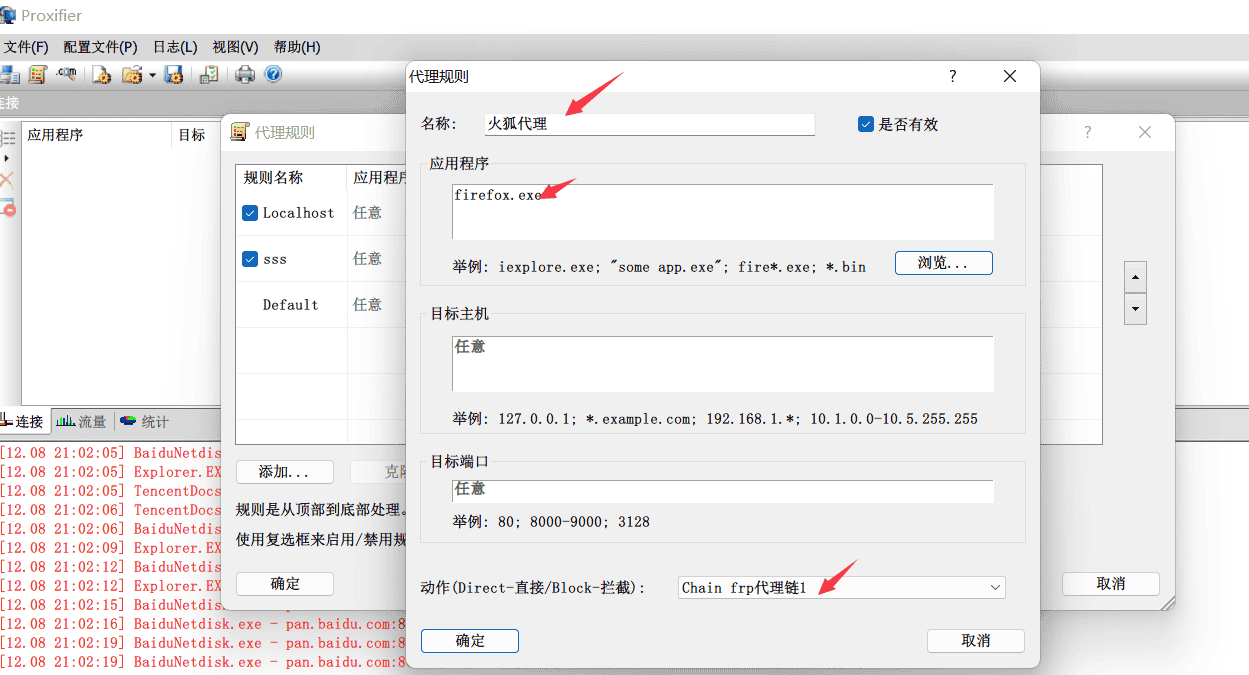Click the new profile toolbar icon

click(x=101, y=74)
